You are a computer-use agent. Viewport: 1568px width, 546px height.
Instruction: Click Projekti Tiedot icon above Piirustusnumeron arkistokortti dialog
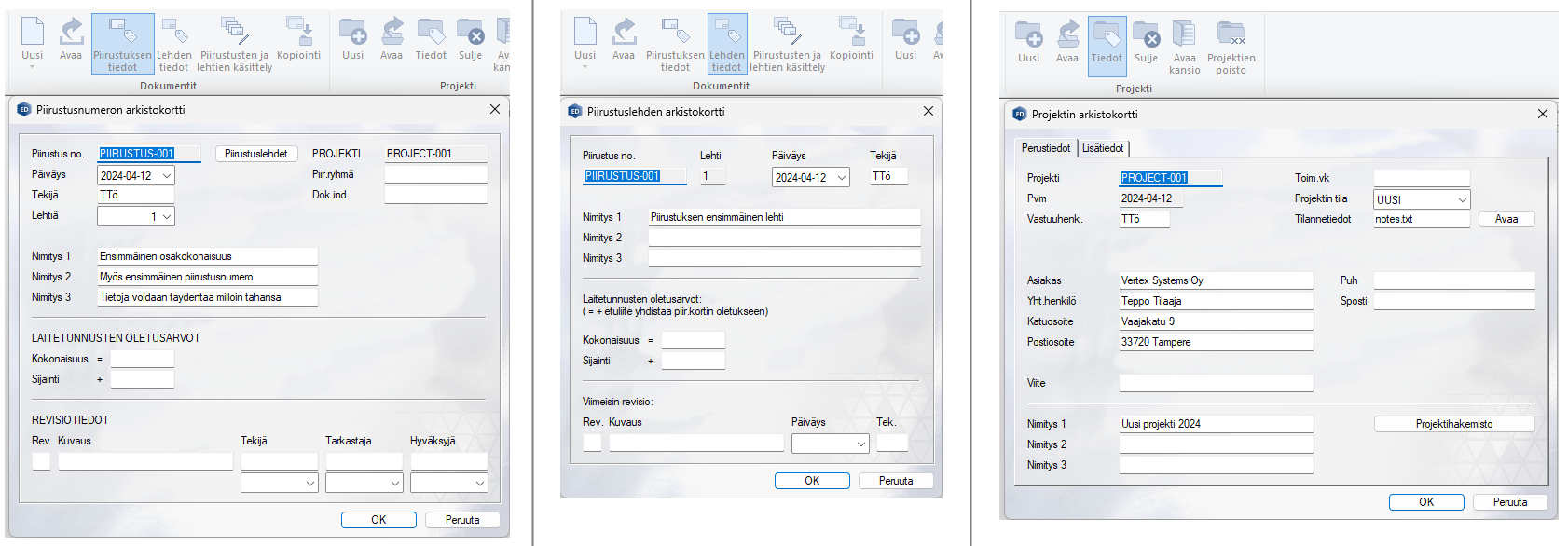tap(431, 39)
